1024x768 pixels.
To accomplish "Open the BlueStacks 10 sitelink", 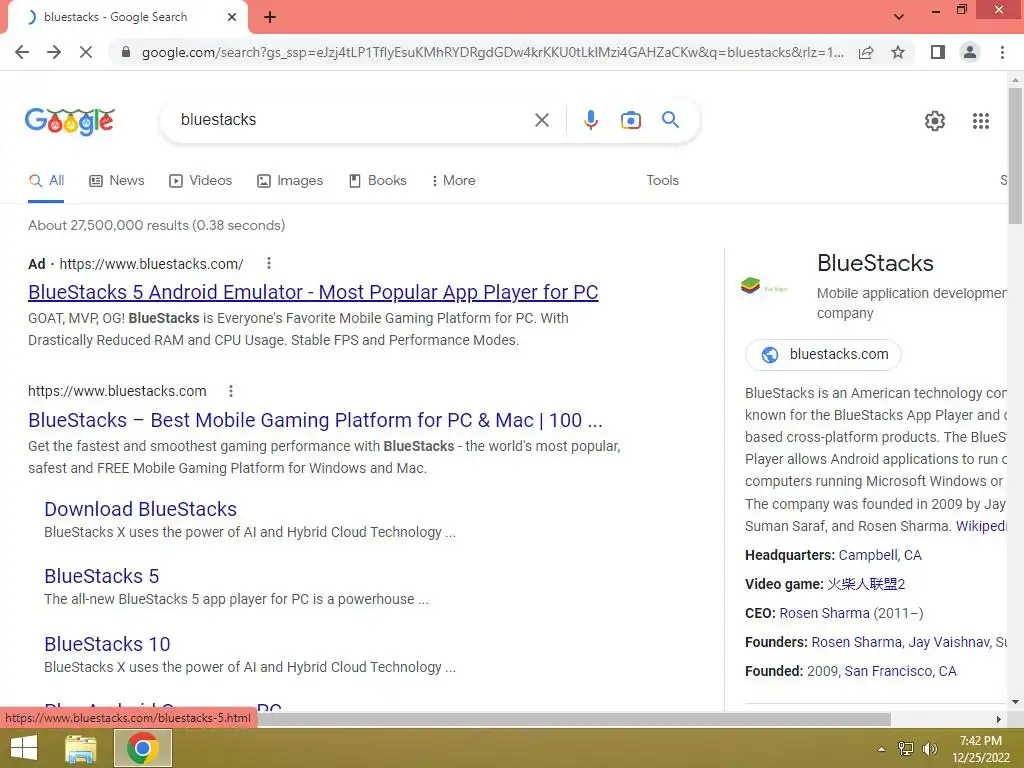I will click(107, 645).
